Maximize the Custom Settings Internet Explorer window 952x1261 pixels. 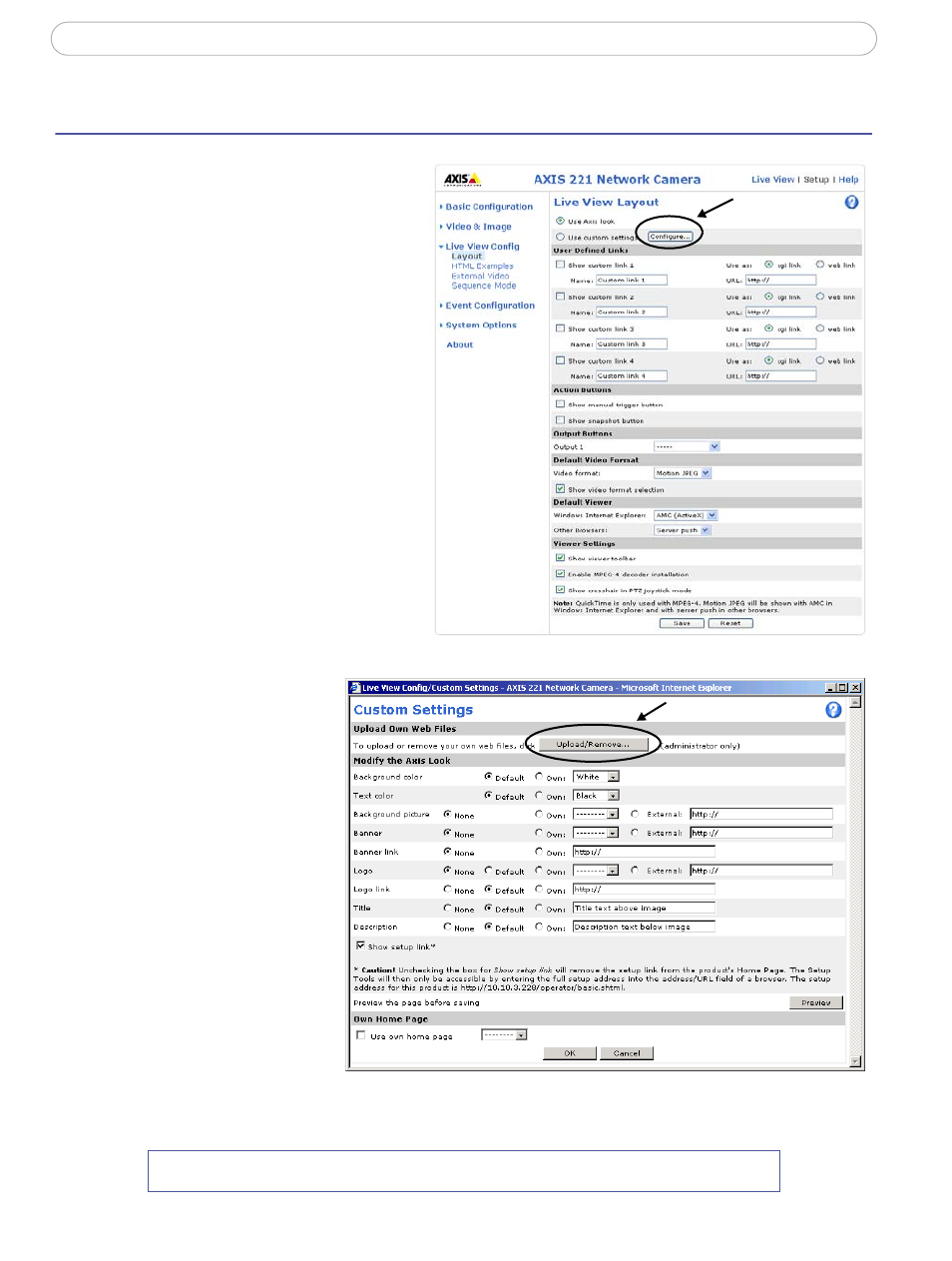tap(842, 688)
